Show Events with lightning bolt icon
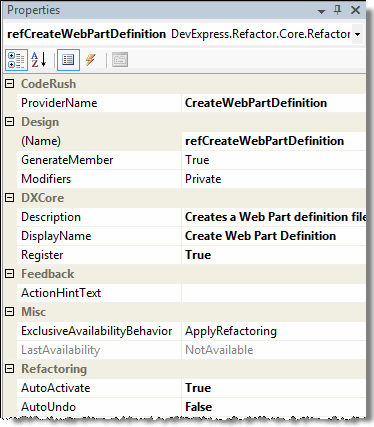Image resolution: width=374 pixels, height=427 pixels. coord(91,60)
